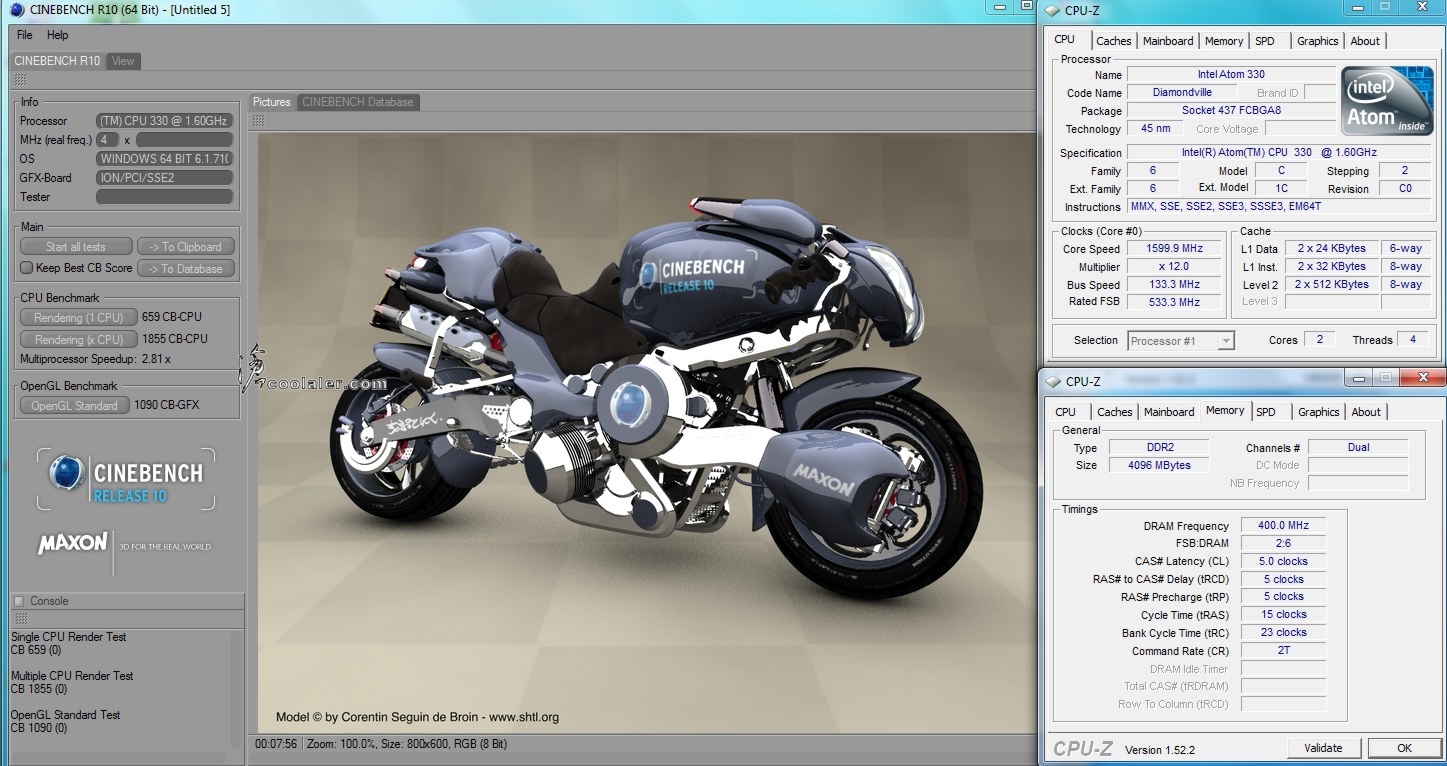Run the Rendering (x CPU) benchmark
This screenshot has height=766, width=1447.
click(79, 340)
